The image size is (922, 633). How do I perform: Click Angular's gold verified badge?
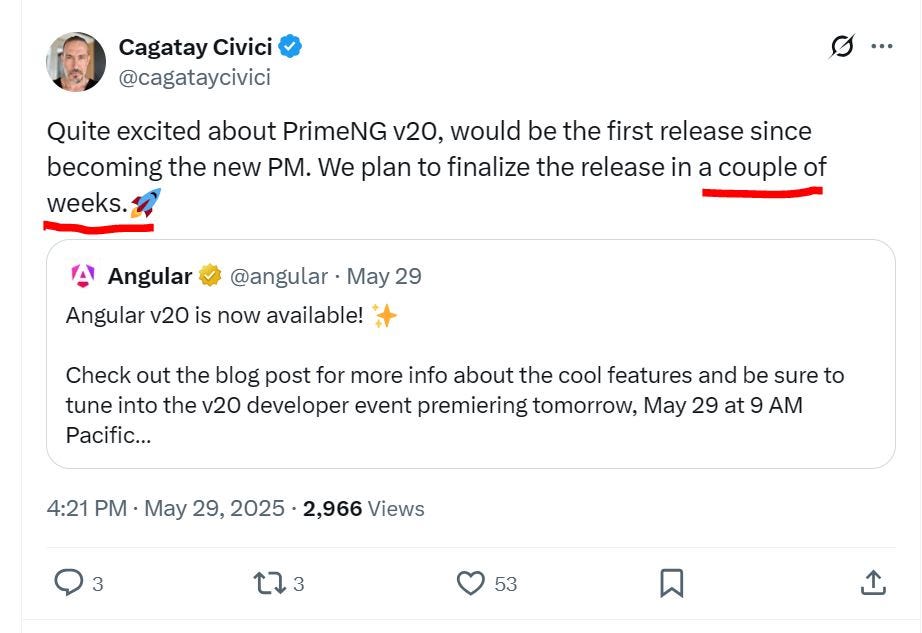[x=210, y=275]
